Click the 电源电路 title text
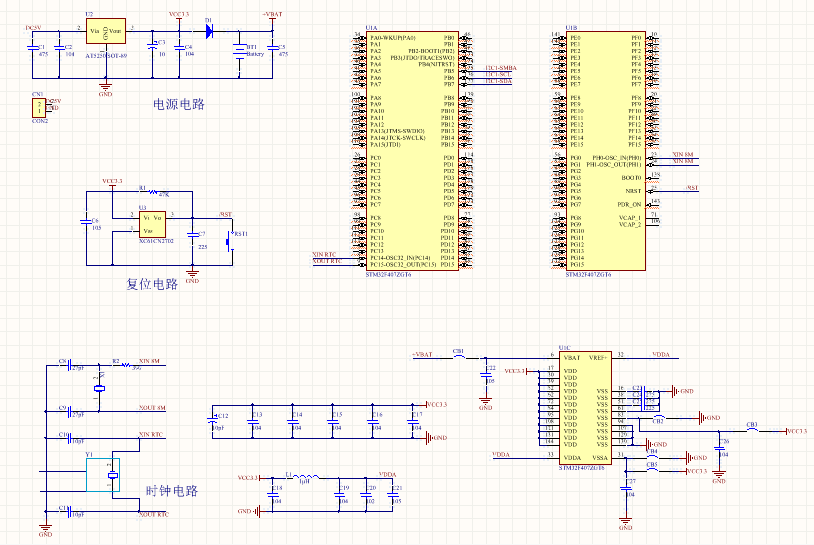The width and height of the screenshot is (814, 545). [178, 103]
